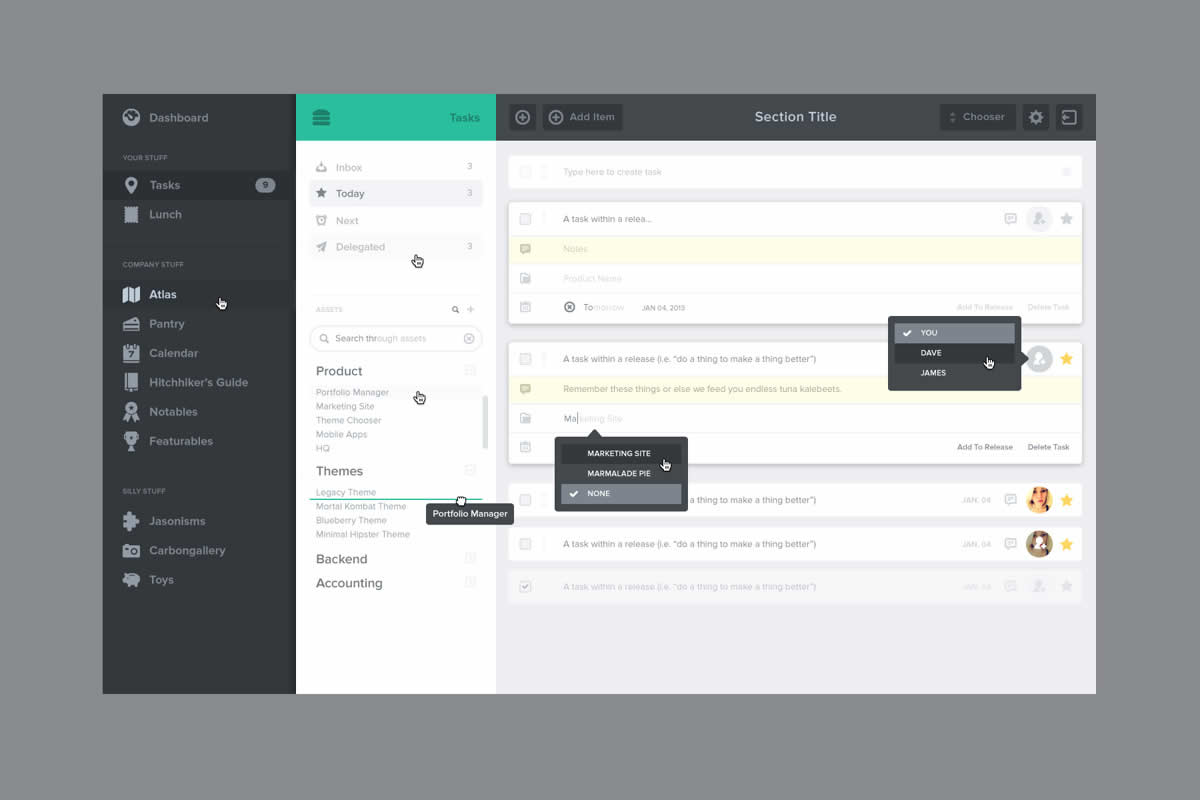Star the first task in the list
This screenshot has width=1200, height=800.
pos(1066,219)
